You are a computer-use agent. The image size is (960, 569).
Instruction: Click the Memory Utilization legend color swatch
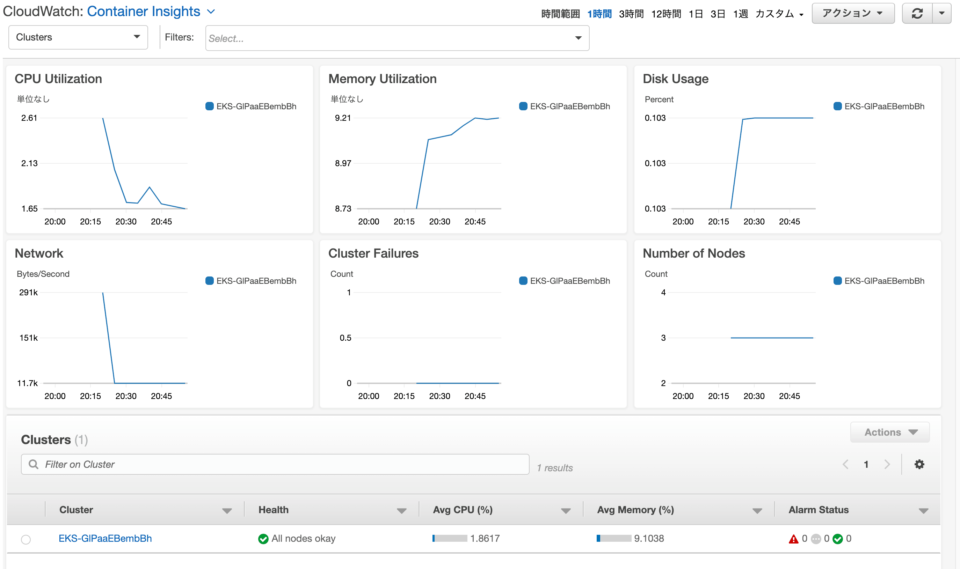point(523,106)
